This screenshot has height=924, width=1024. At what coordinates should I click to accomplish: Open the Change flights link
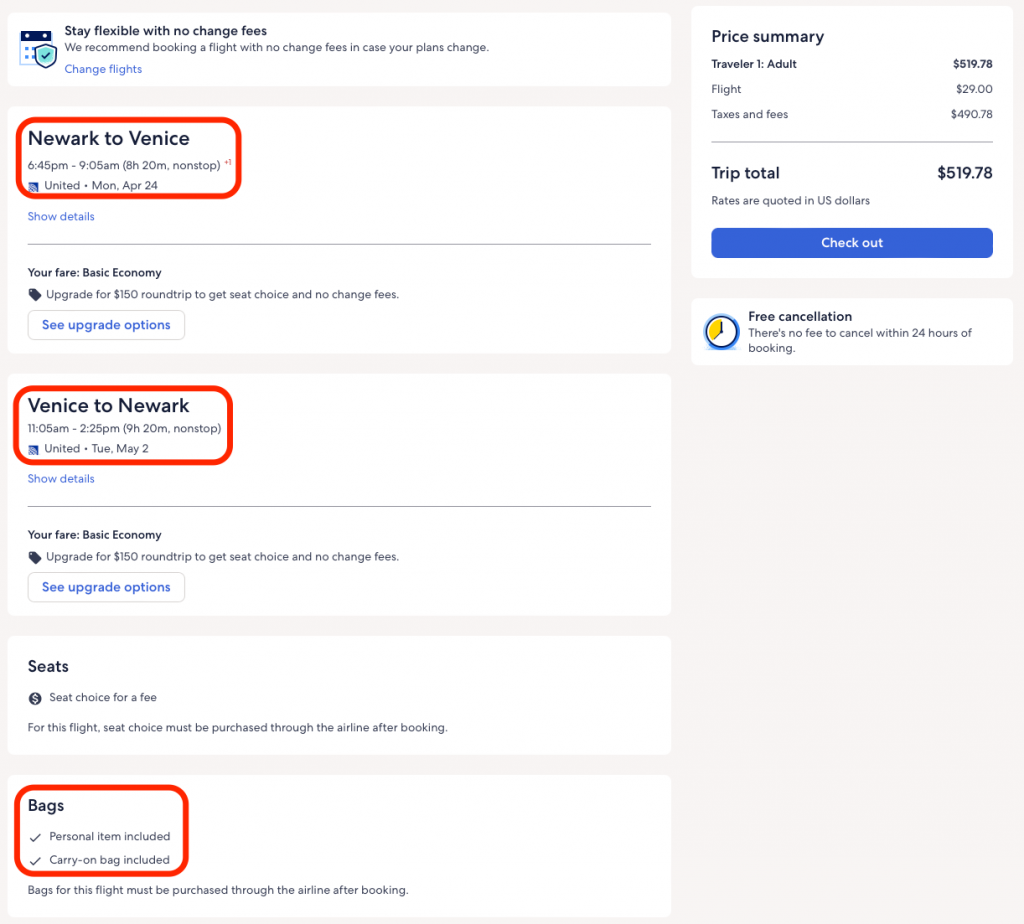[103, 69]
